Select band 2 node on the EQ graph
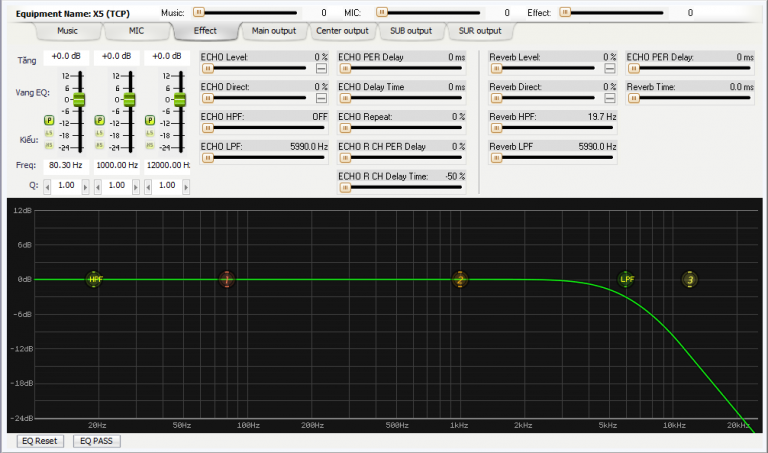 click(x=459, y=279)
